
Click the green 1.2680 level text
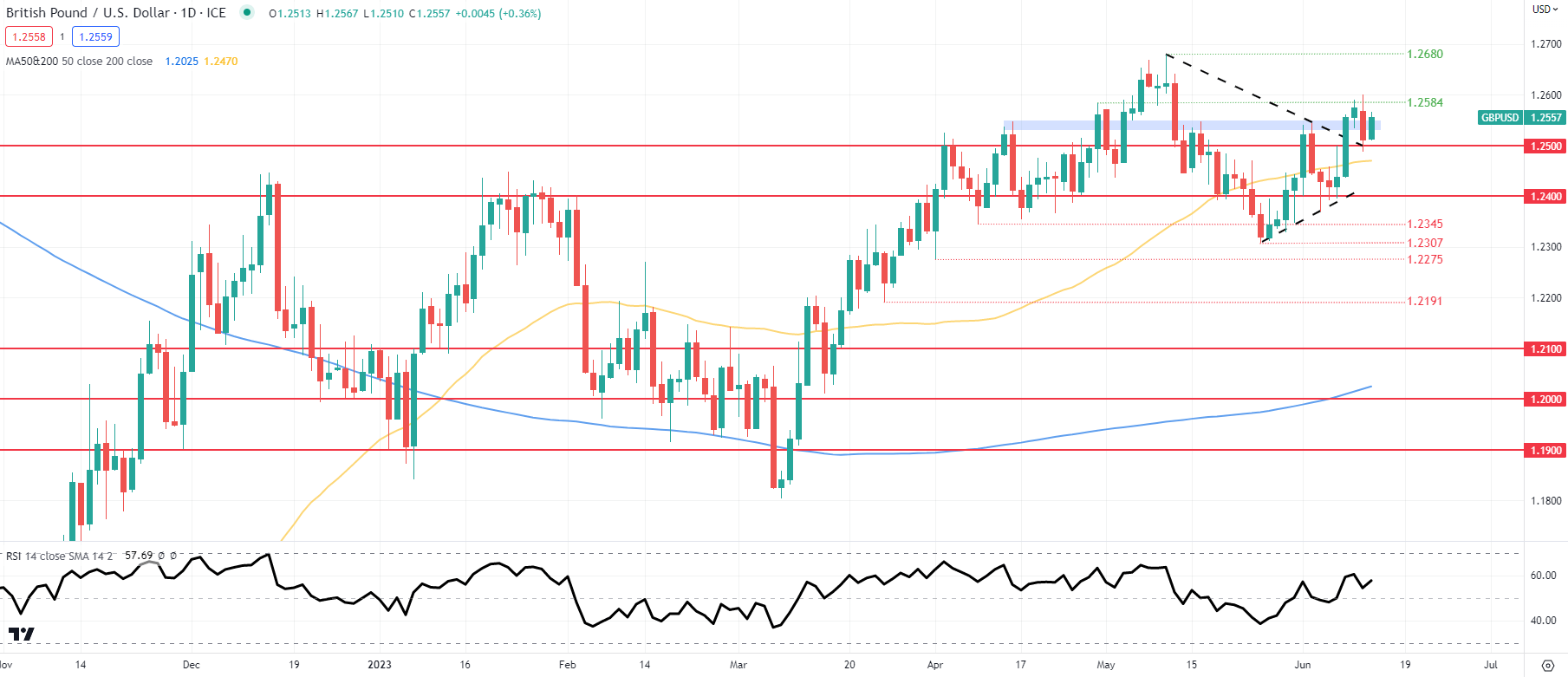(1425, 54)
